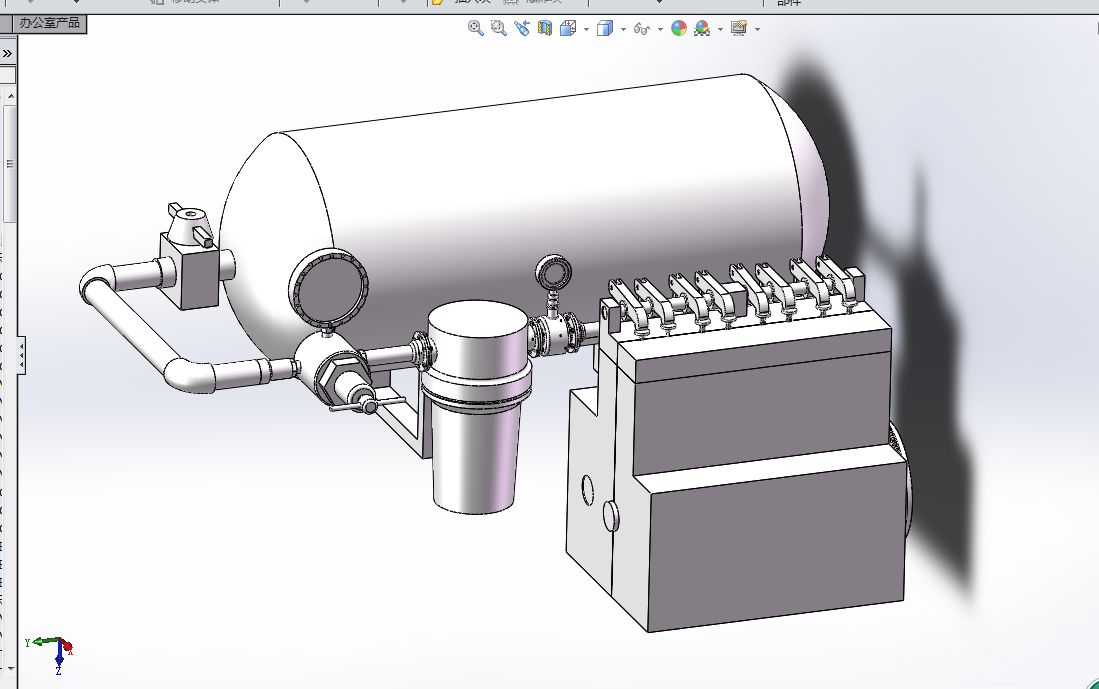Click the View Settings monitor icon
The height and width of the screenshot is (689, 1099).
coord(739,29)
